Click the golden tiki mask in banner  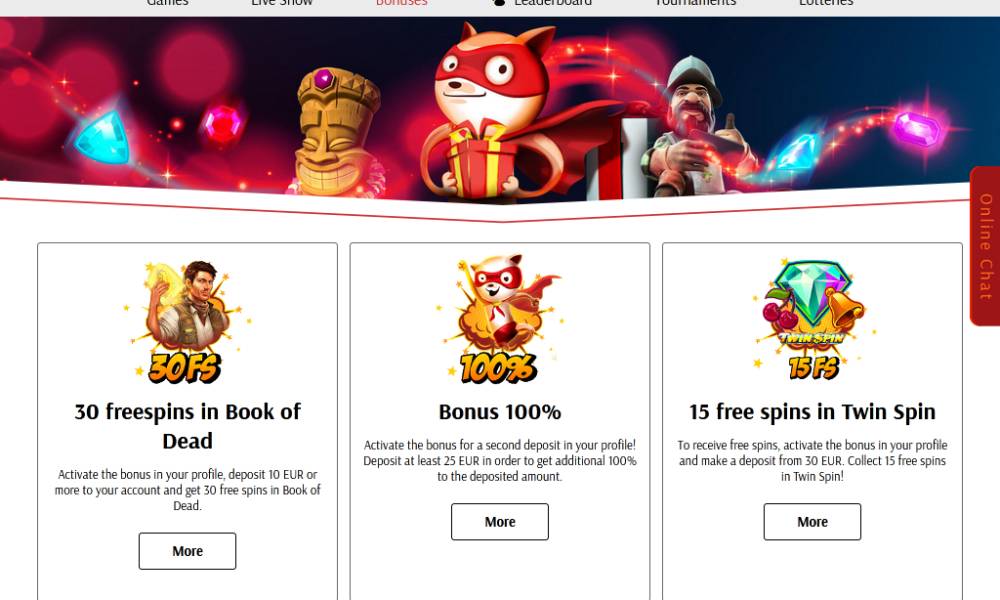pyautogui.click(x=336, y=132)
